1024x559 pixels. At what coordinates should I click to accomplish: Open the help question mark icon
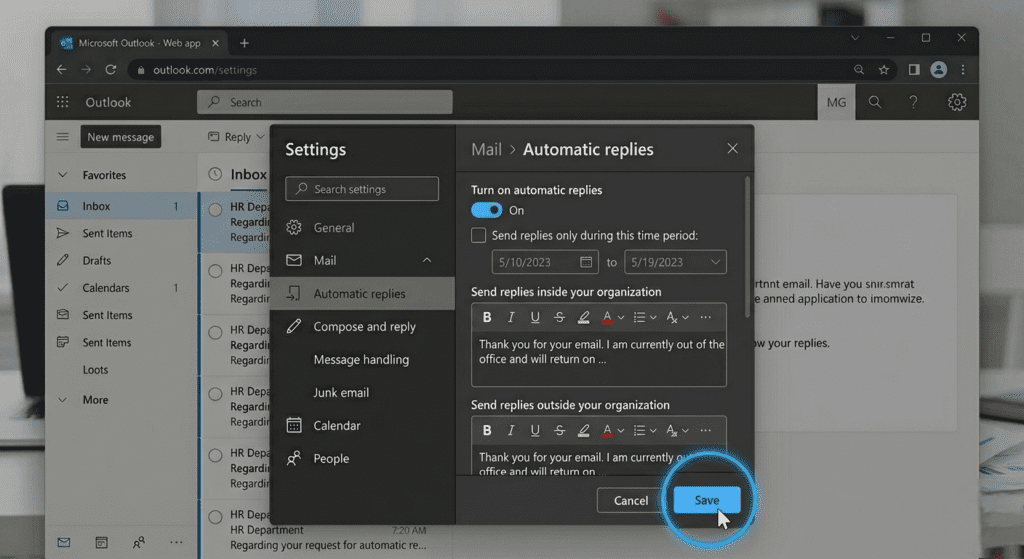[913, 102]
